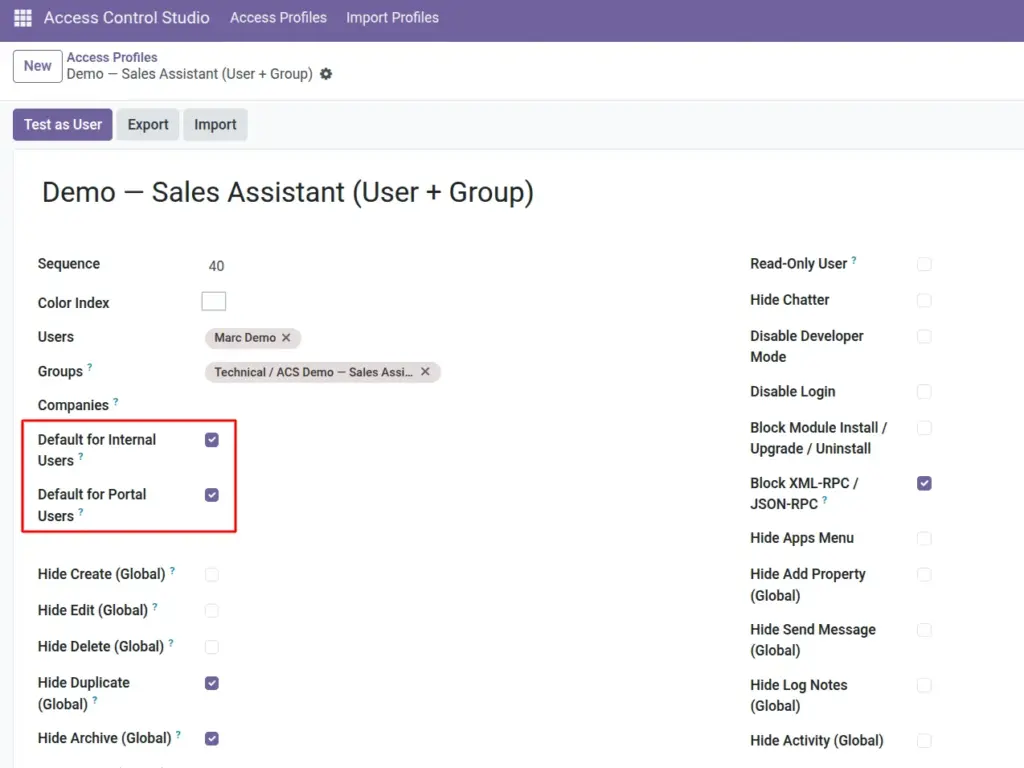Click the Test as User button
1024x768 pixels.
click(63, 124)
